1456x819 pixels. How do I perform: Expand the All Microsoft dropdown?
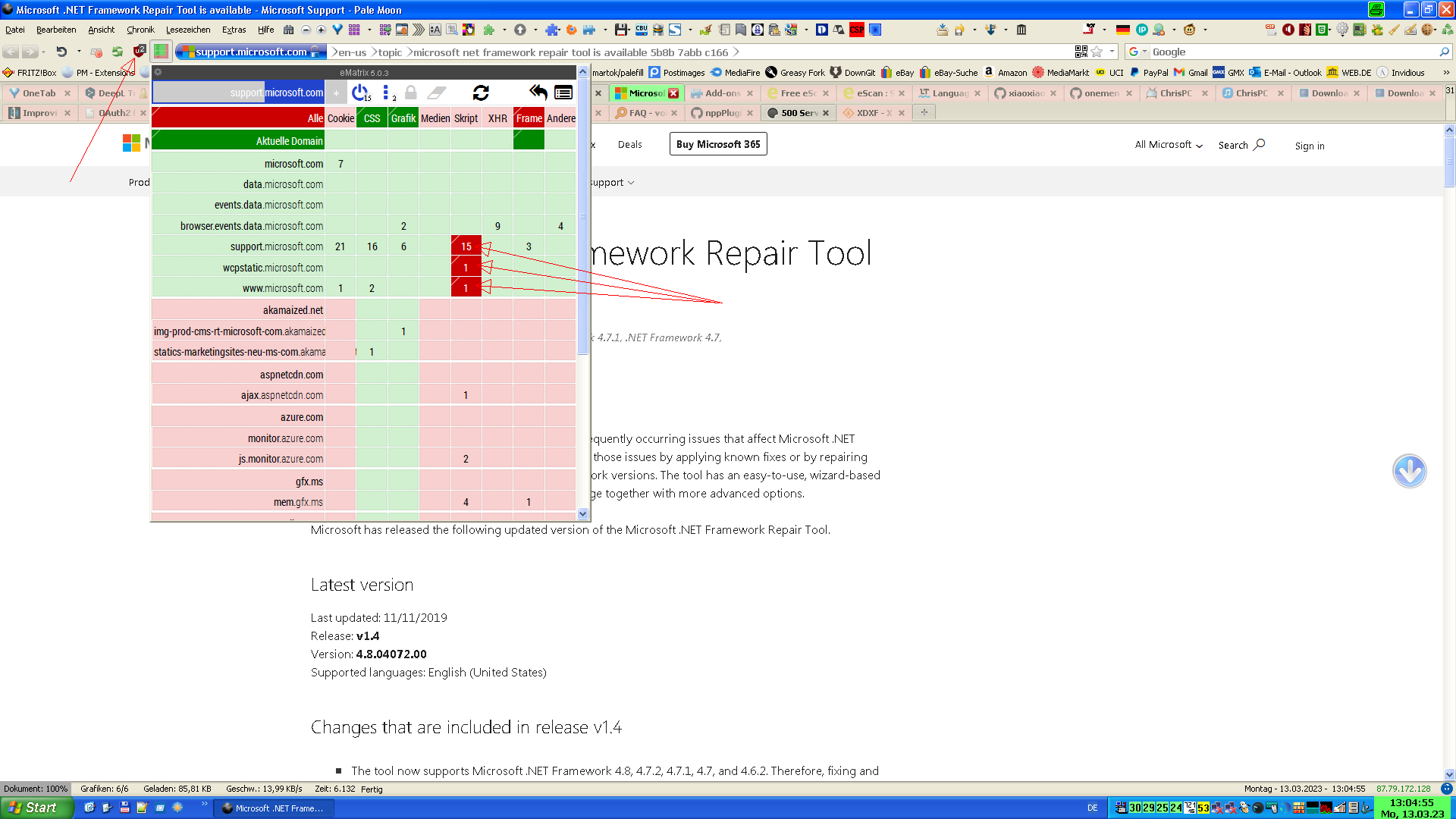coord(1169,145)
